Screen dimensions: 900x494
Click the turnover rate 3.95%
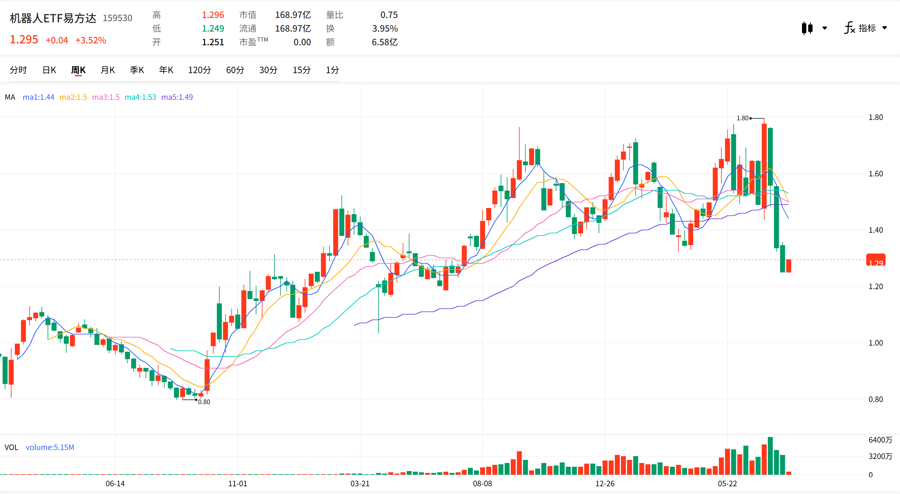pyautogui.click(x=385, y=29)
